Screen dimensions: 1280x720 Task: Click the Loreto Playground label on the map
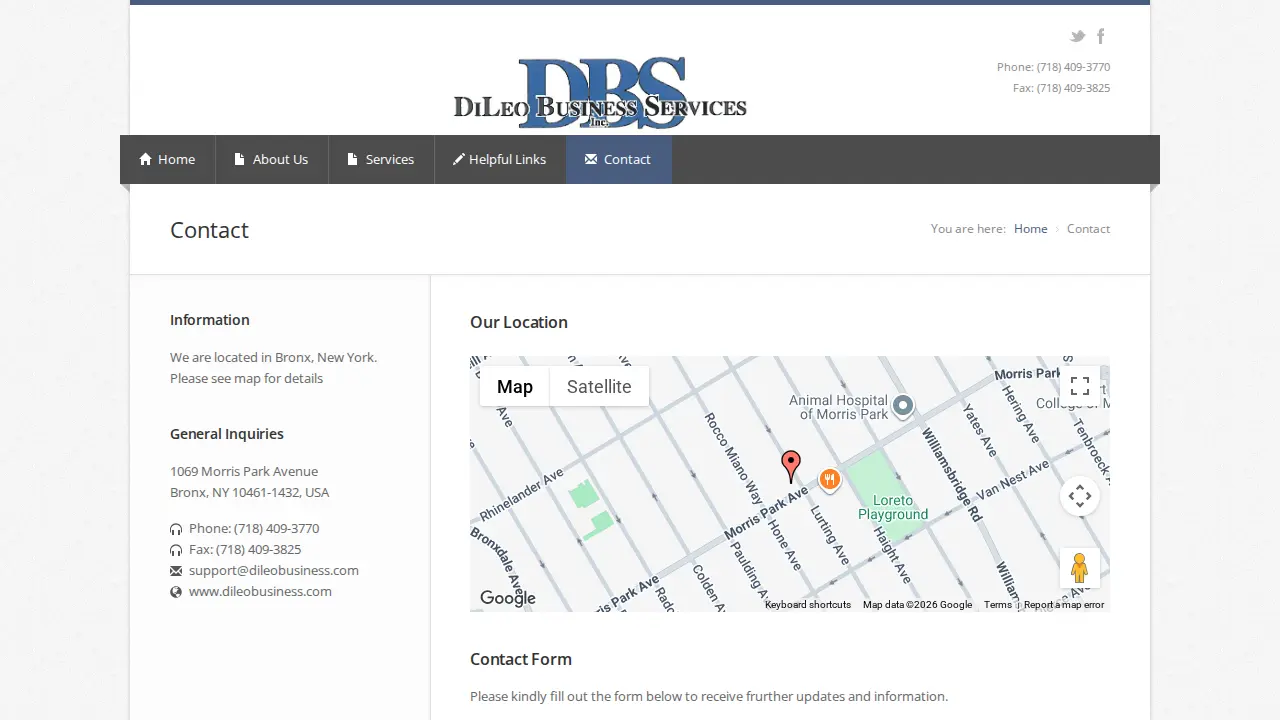click(x=893, y=508)
